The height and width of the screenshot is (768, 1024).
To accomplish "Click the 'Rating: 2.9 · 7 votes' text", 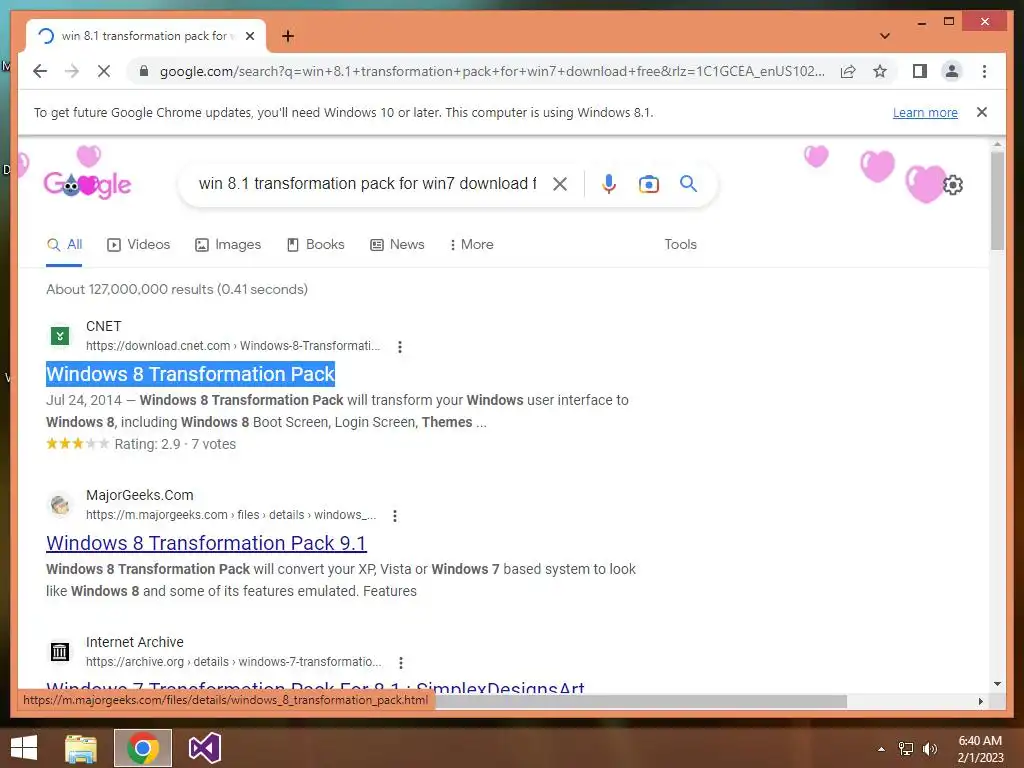I will click(175, 444).
